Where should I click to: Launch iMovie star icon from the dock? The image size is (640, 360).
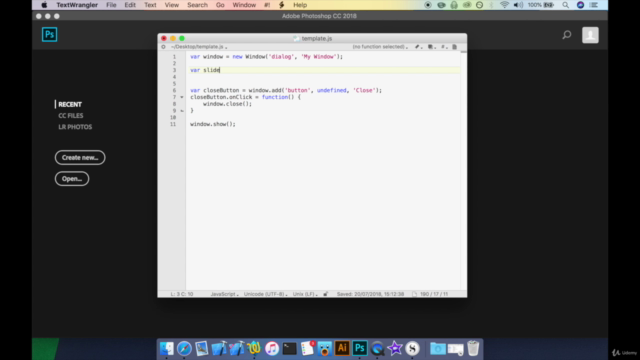click(x=395, y=349)
